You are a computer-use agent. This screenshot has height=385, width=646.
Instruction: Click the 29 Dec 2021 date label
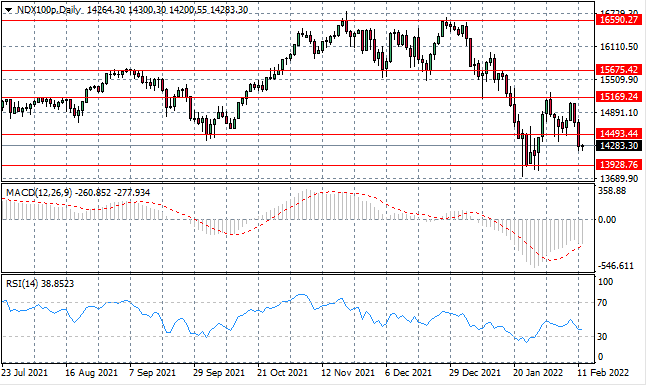(x=475, y=373)
